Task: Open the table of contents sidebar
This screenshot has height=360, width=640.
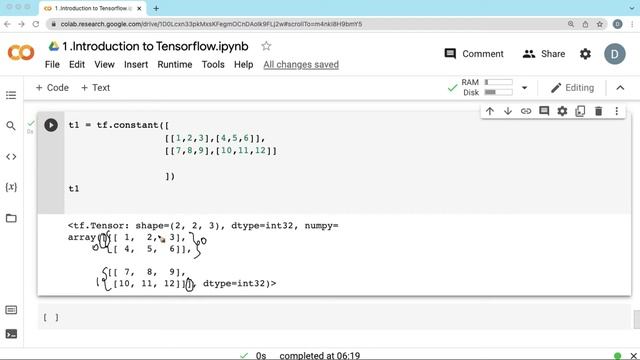Action: click(11, 95)
